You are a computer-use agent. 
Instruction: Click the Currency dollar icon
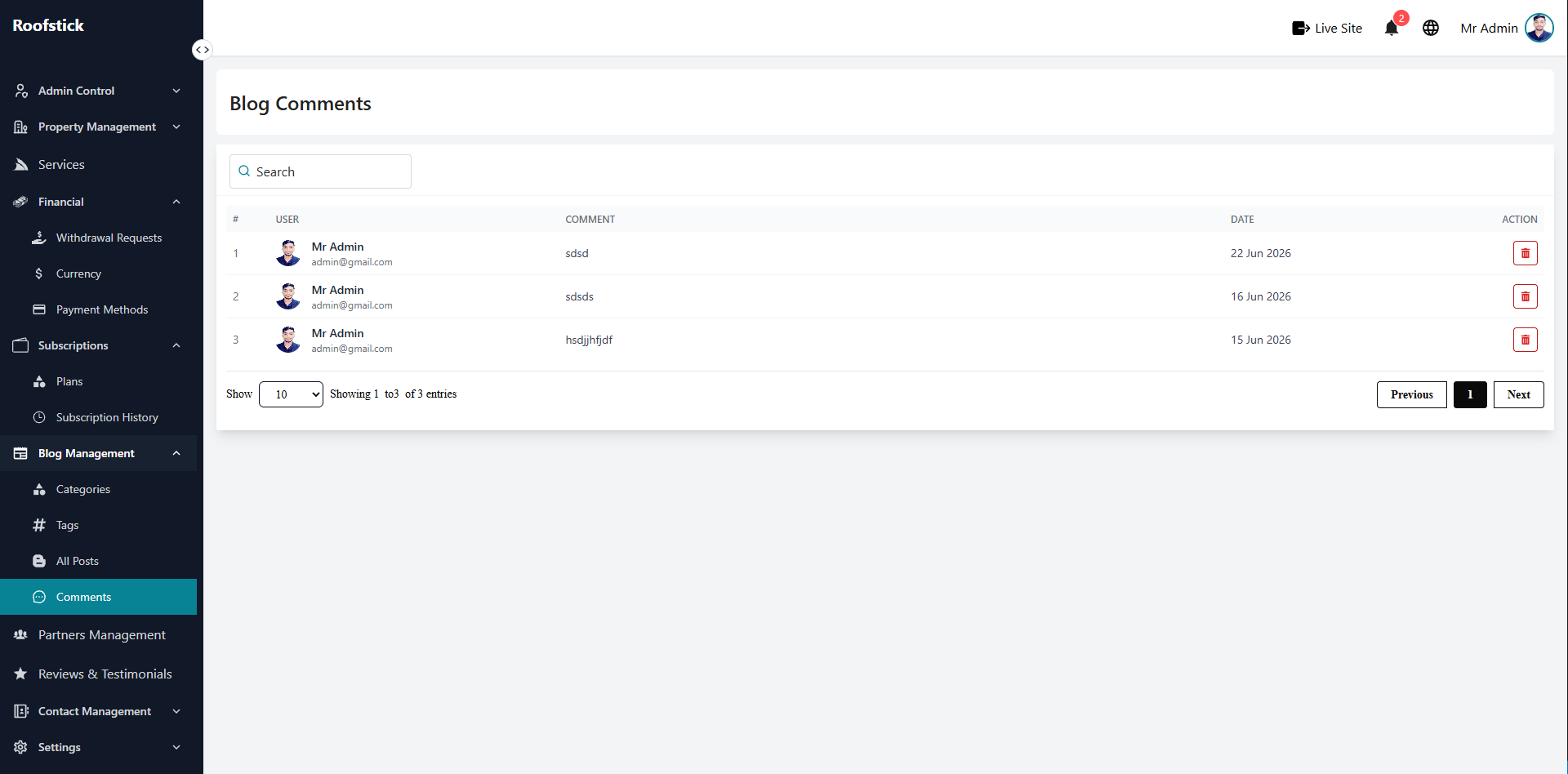39,274
